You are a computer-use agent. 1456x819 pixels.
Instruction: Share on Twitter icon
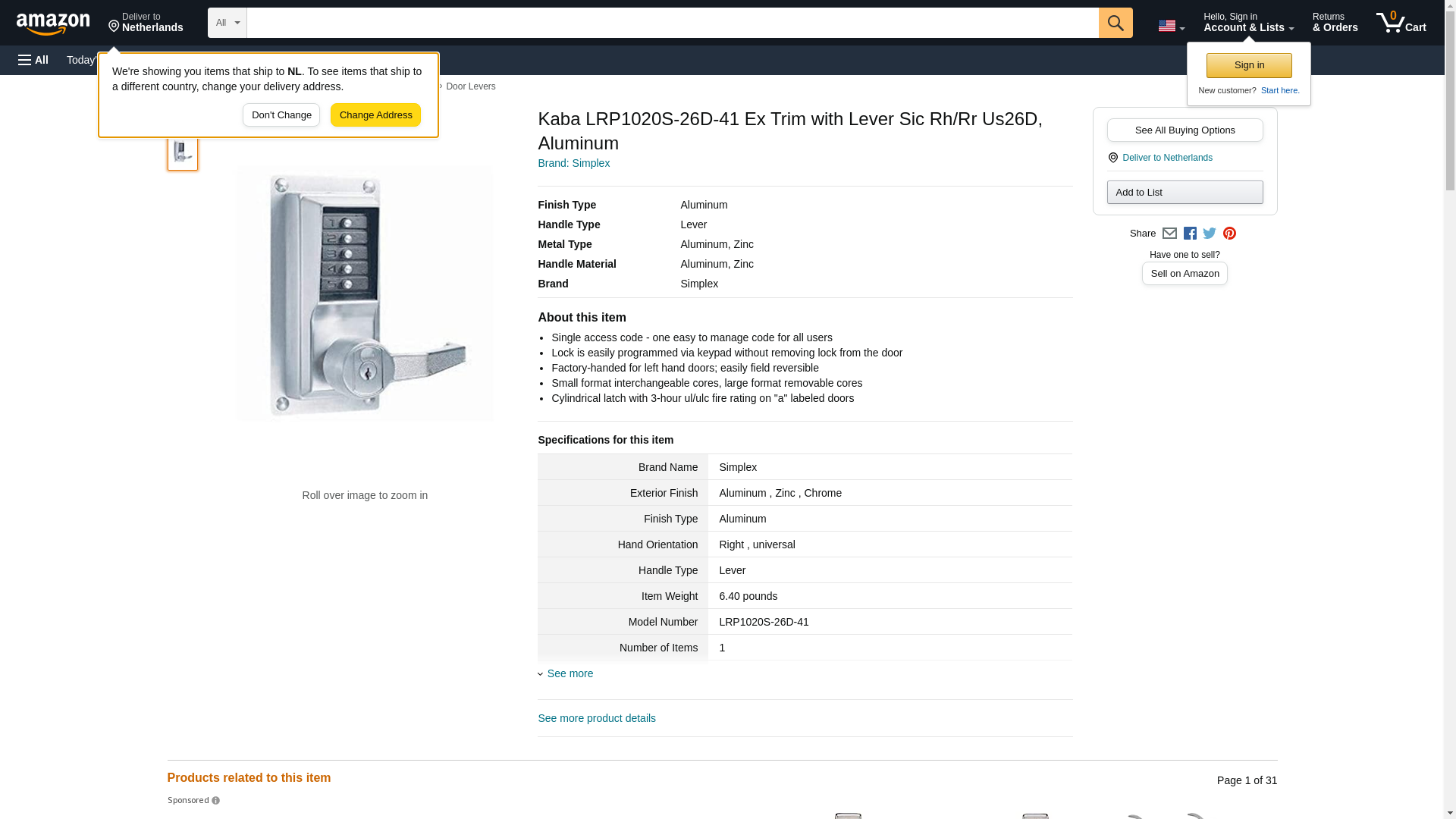(1210, 234)
